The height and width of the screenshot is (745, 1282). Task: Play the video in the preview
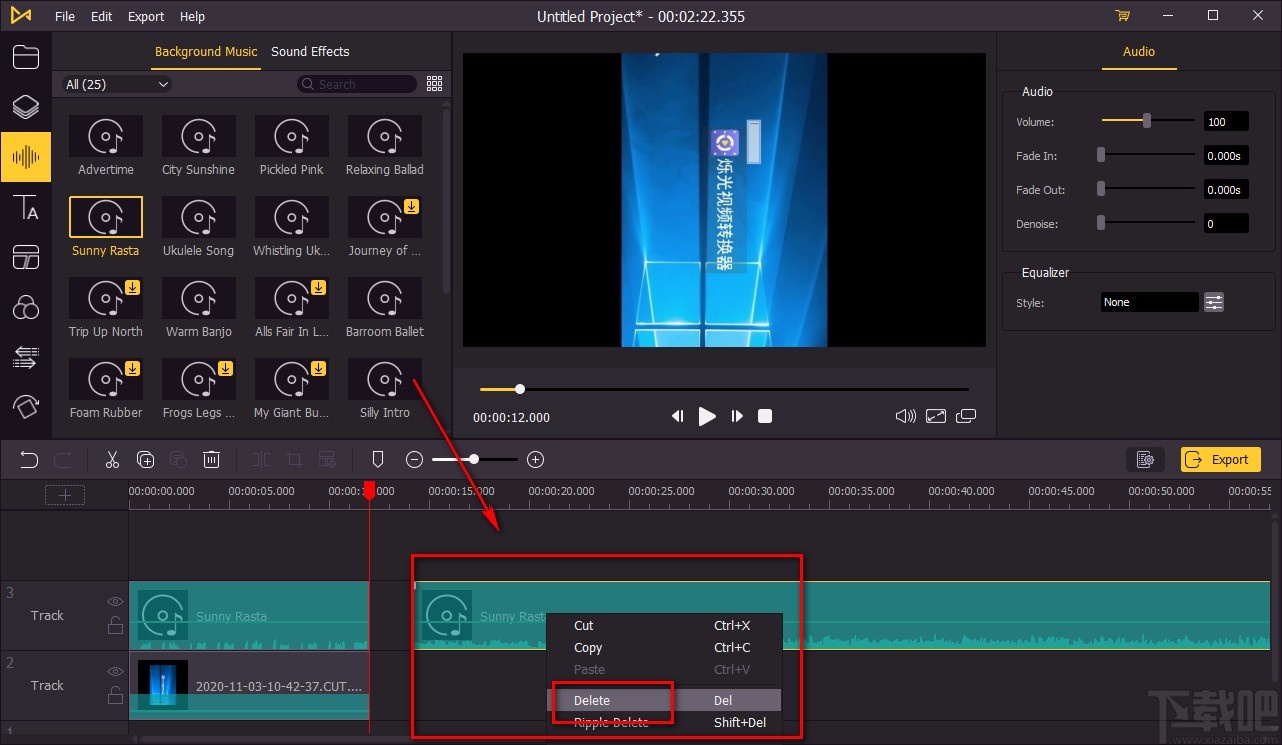[x=707, y=416]
